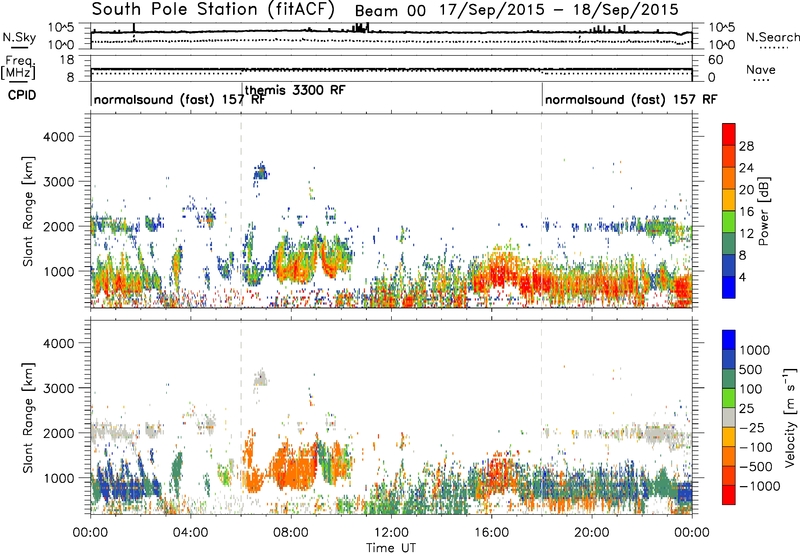This screenshot has height=554, width=800.
Task: Click the "28" label on the Power colorbar
Action: (746, 146)
